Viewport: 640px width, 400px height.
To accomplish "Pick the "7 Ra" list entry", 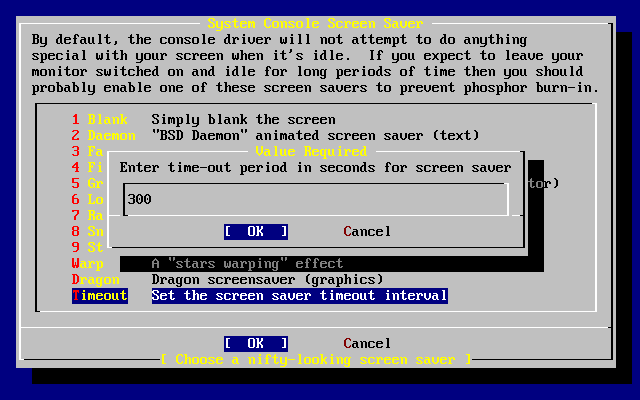I will (88, 216).
